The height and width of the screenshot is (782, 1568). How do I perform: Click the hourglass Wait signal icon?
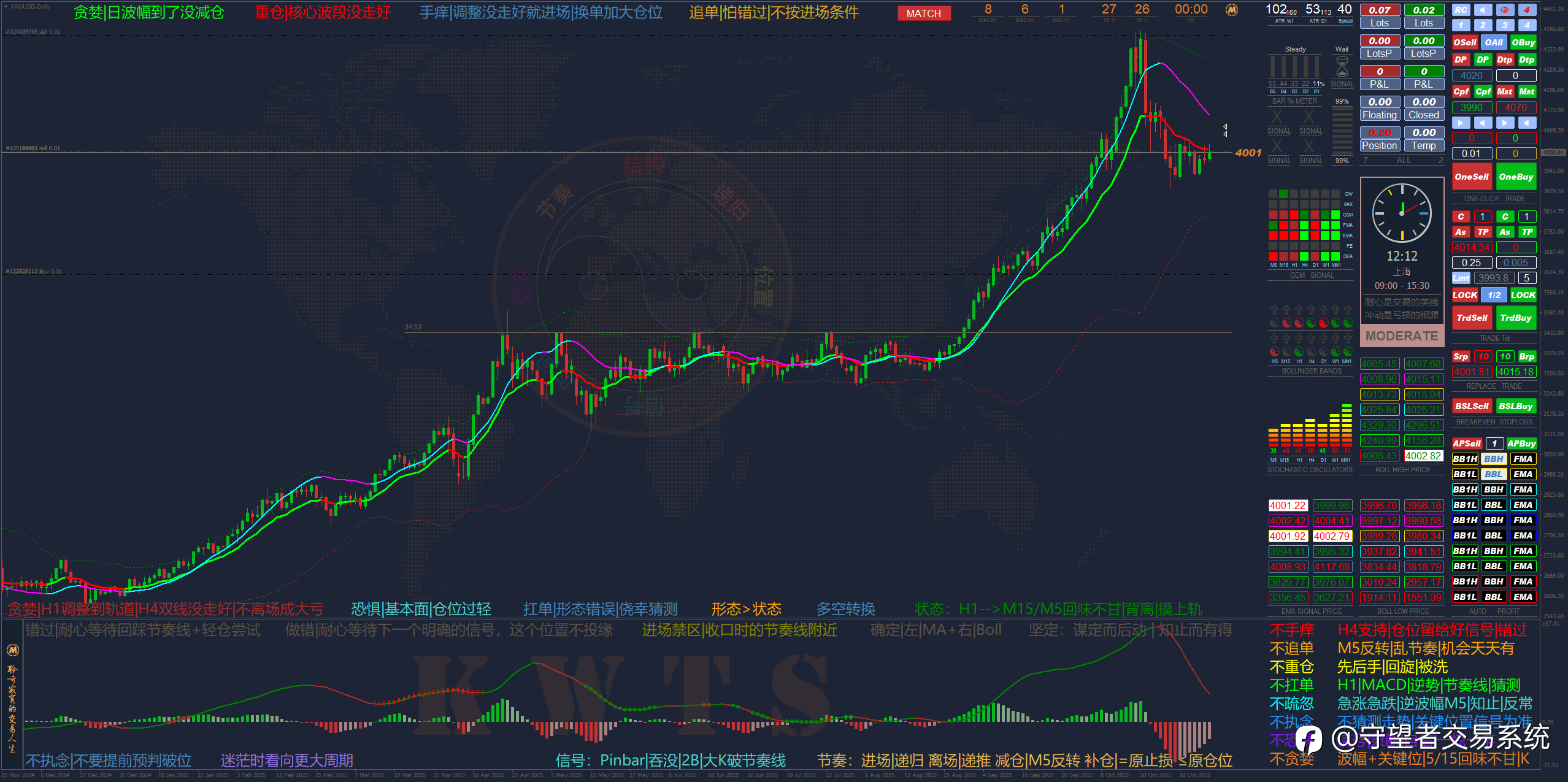pyautogui.click(x=1342, y=66)
